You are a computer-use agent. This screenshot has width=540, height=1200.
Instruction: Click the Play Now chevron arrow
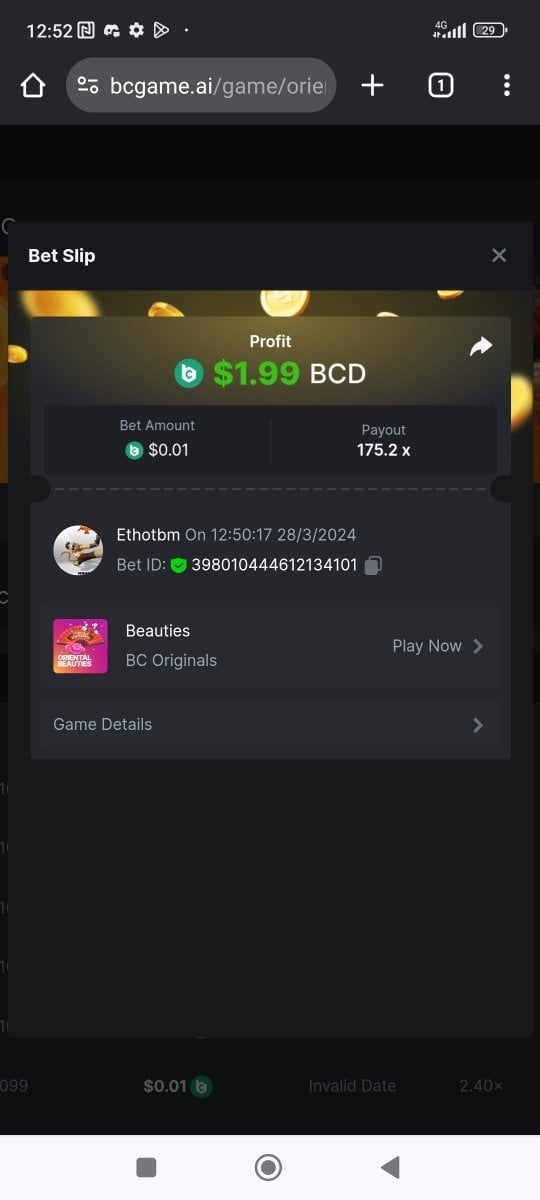pyautogui.click(x=478, y=646)
